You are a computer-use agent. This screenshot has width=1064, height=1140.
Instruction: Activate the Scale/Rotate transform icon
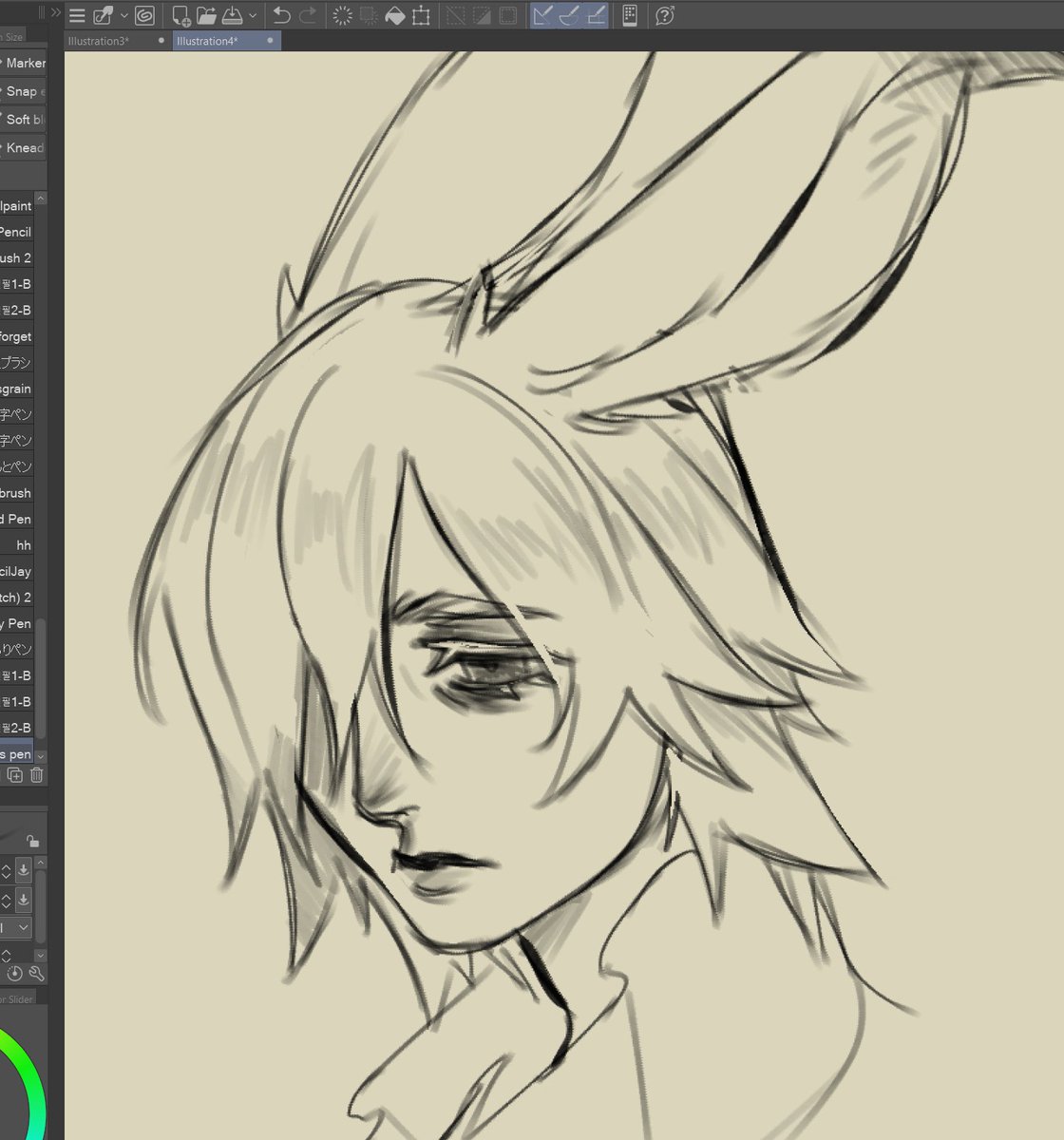(x=421, y=15)
